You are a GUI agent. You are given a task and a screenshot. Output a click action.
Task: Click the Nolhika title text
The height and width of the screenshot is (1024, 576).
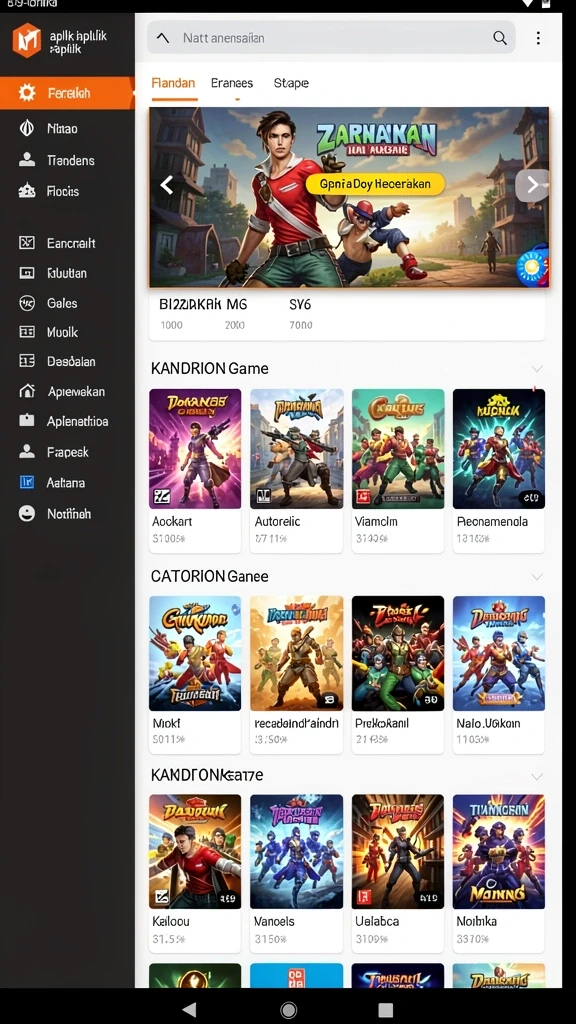[x=476, y=921]
